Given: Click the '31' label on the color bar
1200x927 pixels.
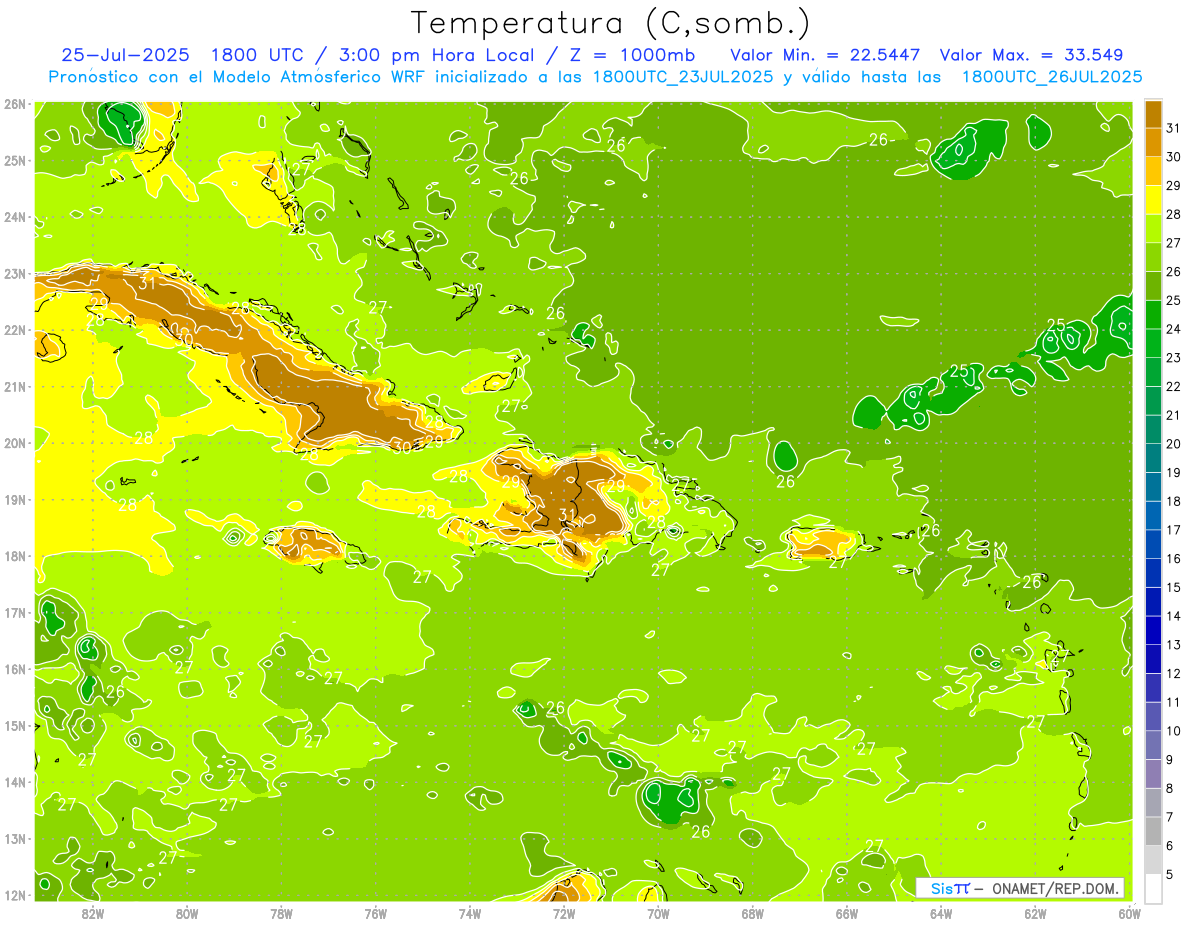Looking at the screenshot, I should (x=1173, y=127).
